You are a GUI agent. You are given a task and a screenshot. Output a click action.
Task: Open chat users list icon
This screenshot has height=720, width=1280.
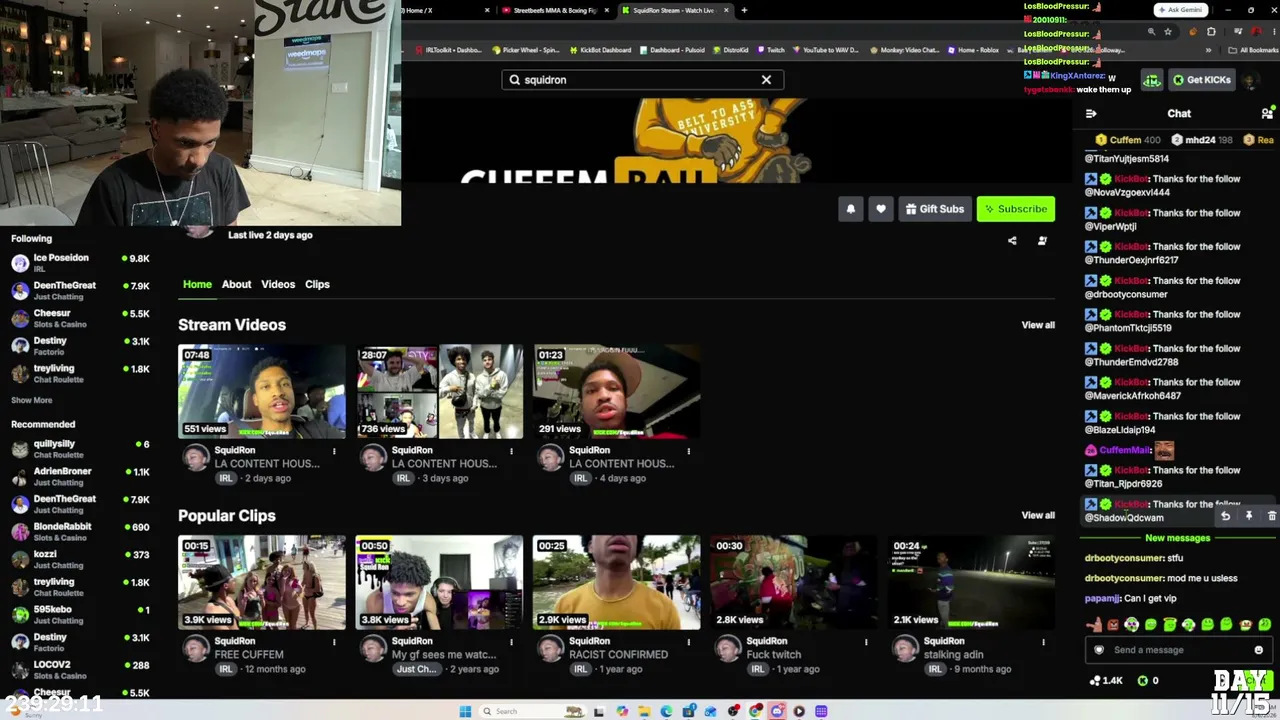click(1267, 114)
